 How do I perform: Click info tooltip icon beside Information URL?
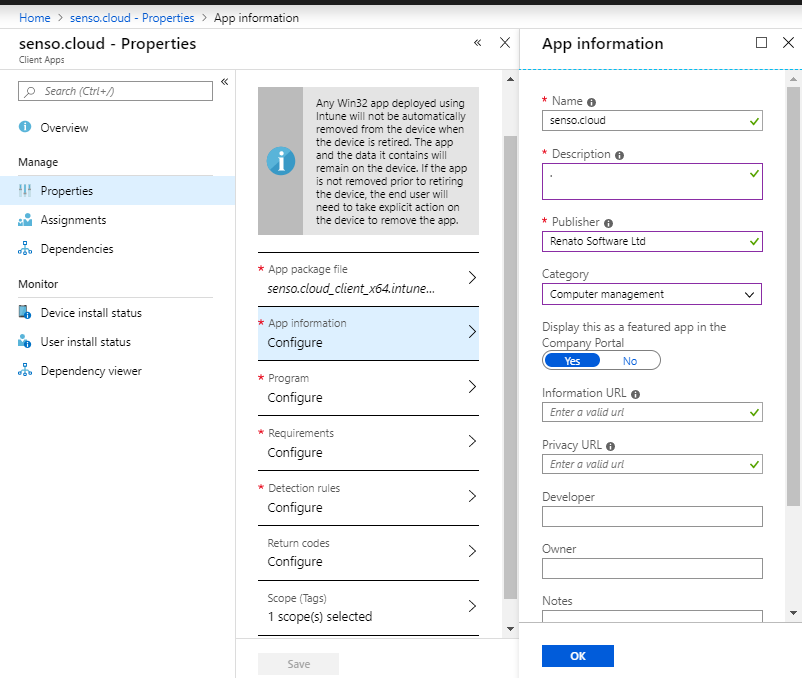click(636, 394)
